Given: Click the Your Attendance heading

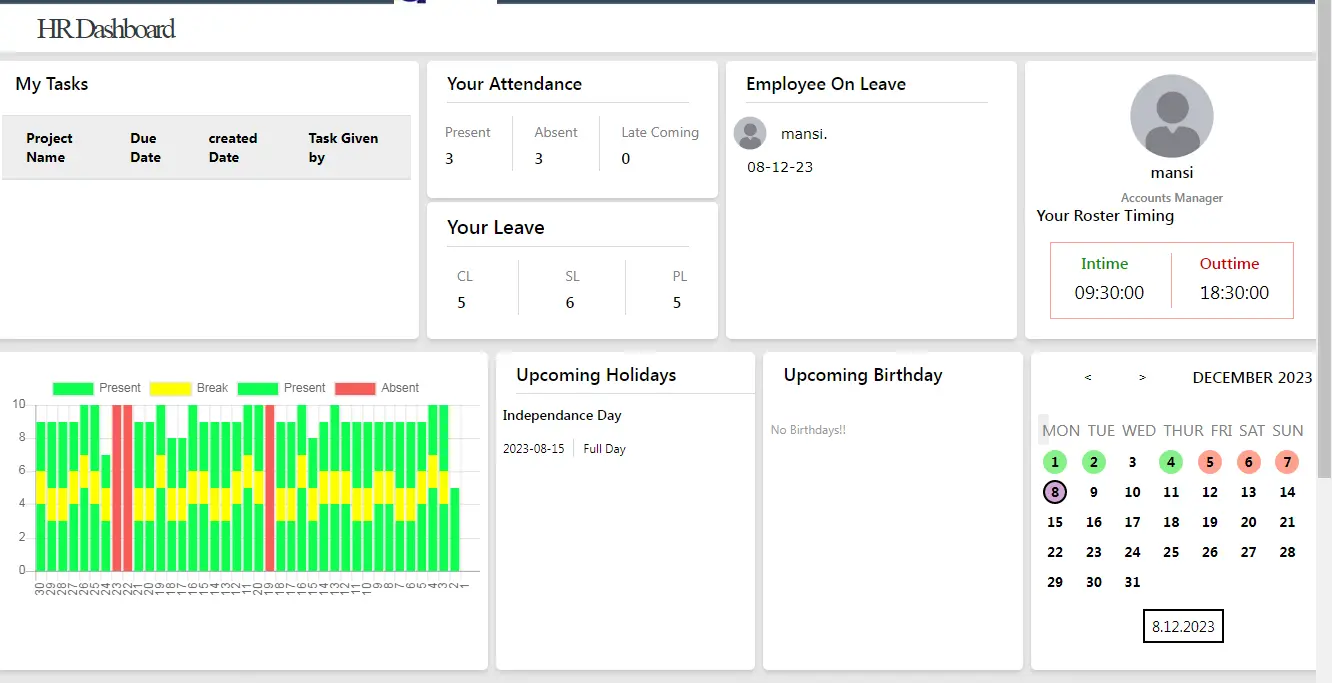Looking at the screenshot, I should click(x=514, y=84).
